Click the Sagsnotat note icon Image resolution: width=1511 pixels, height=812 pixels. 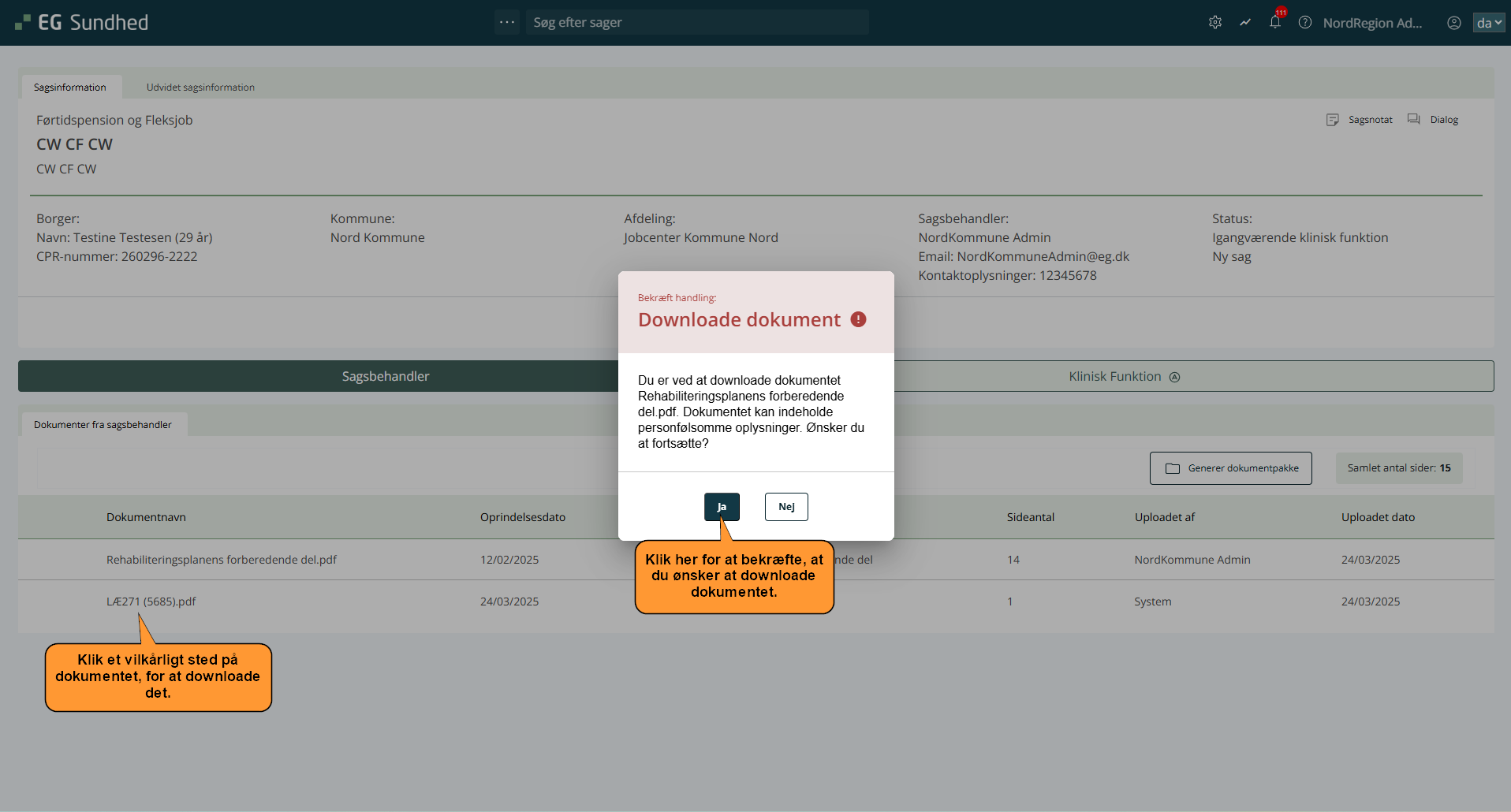tap(1333, 120)
